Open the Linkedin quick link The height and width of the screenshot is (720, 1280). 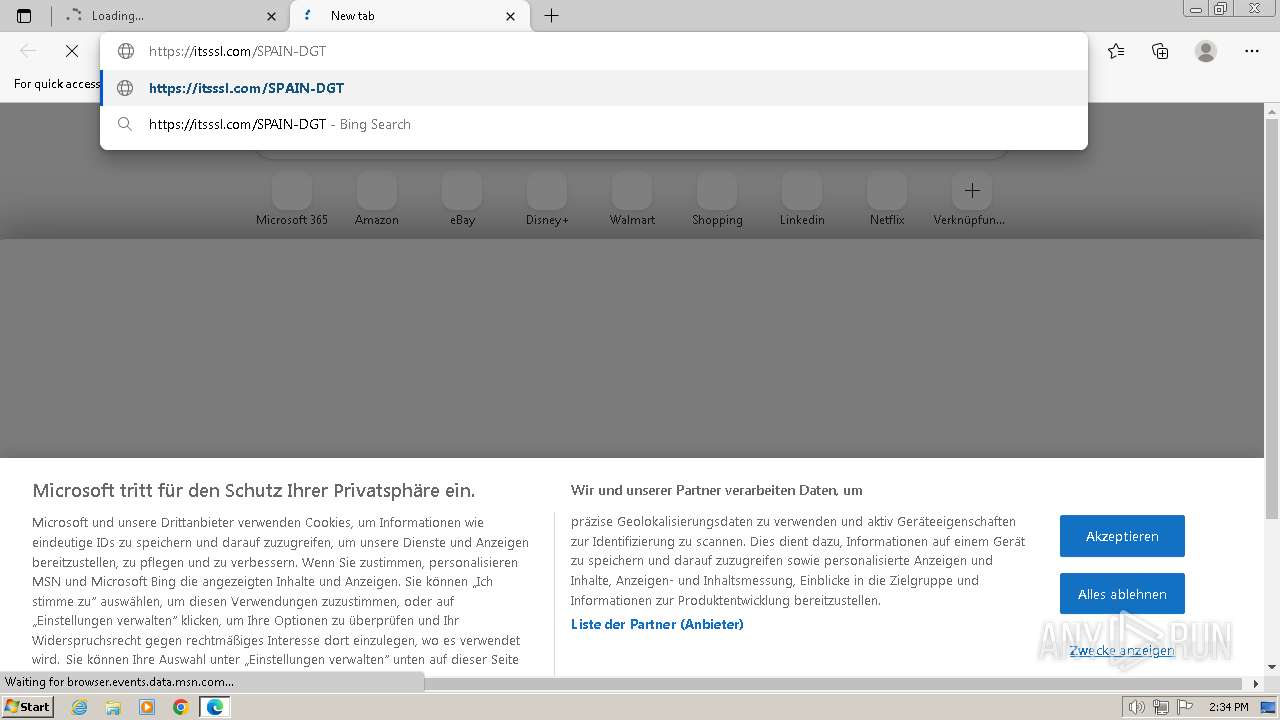point(802,200)
